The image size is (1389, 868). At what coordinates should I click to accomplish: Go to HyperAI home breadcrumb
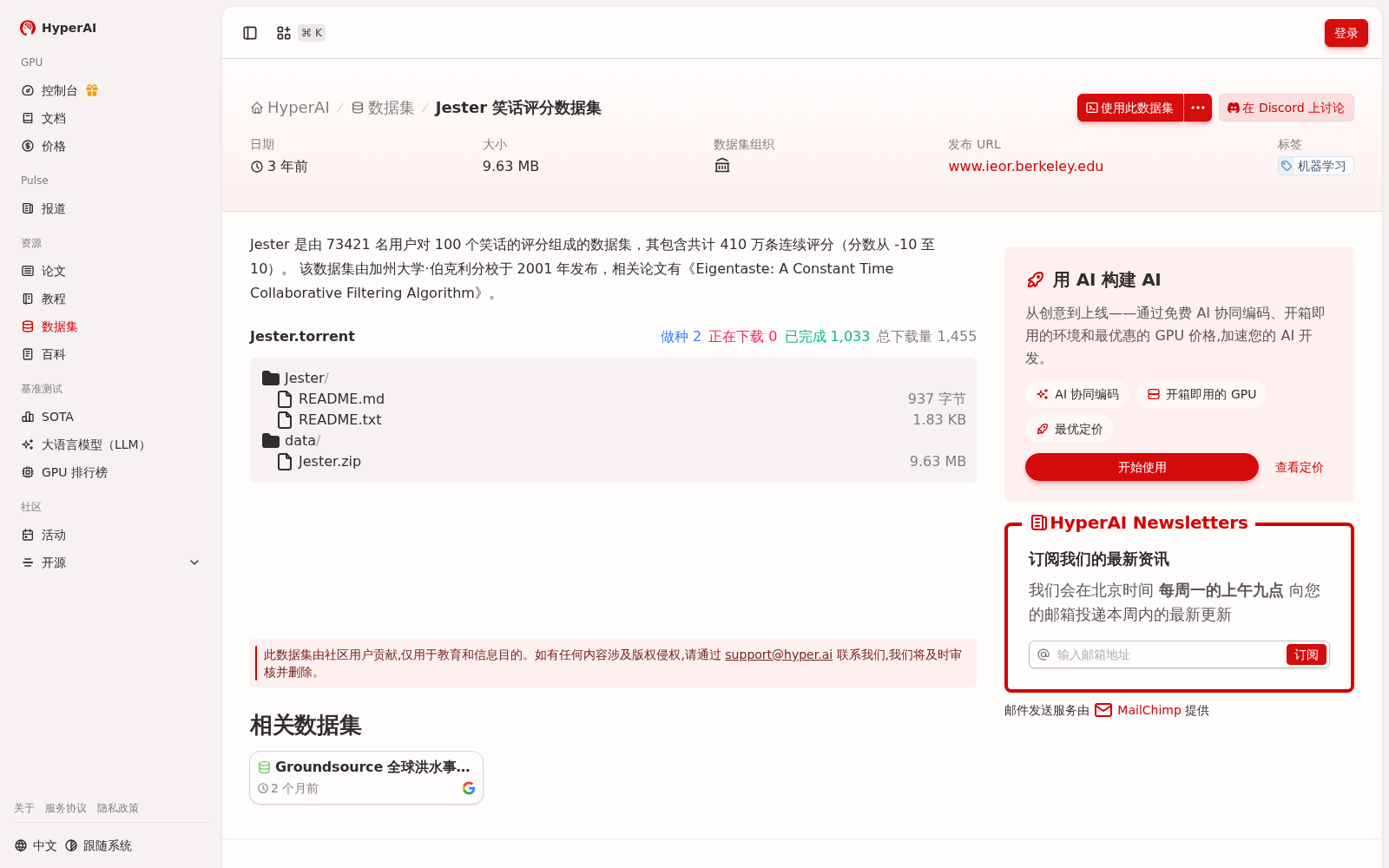click(x=290, y=108)
